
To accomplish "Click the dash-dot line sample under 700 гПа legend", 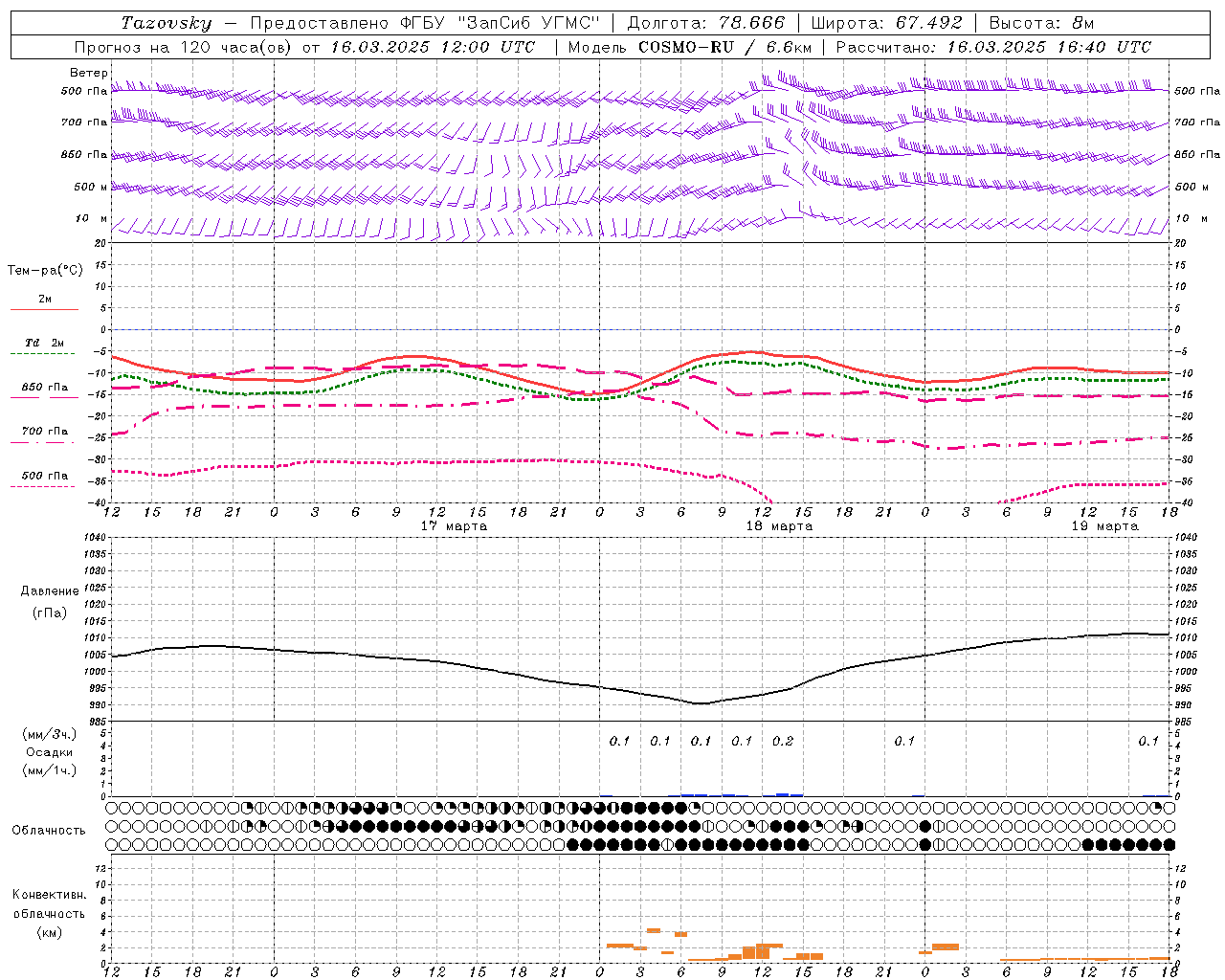I will click(x=43, y=442).
